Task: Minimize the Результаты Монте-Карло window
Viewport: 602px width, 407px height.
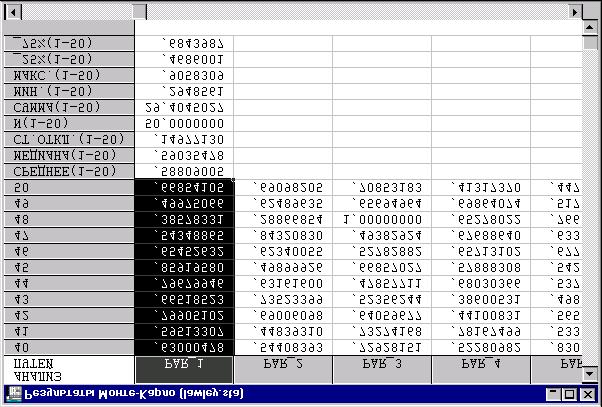Action: point(553,394)
